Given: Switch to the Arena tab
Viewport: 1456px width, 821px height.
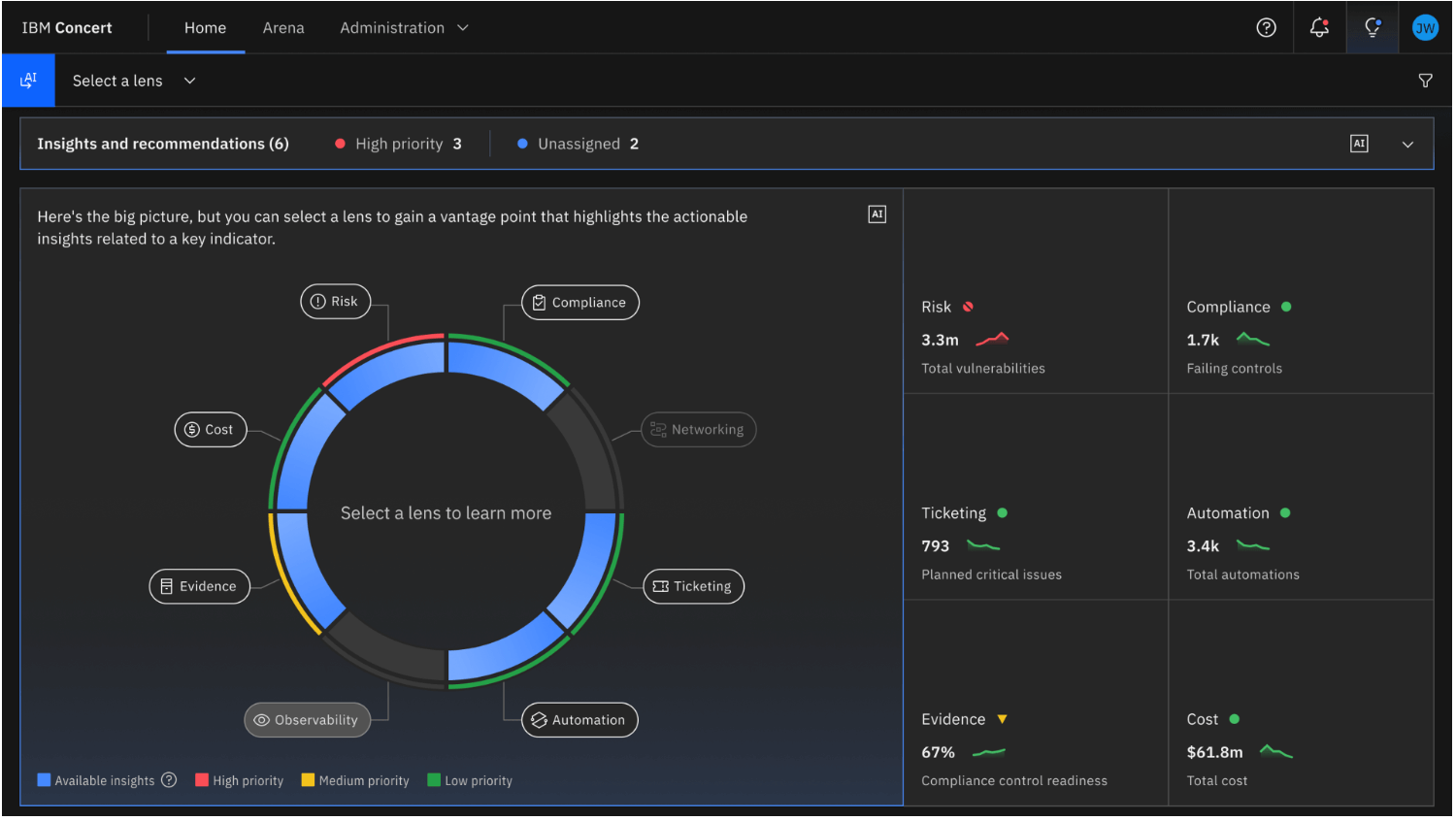Looking at the screenshot, I should 283,27.
